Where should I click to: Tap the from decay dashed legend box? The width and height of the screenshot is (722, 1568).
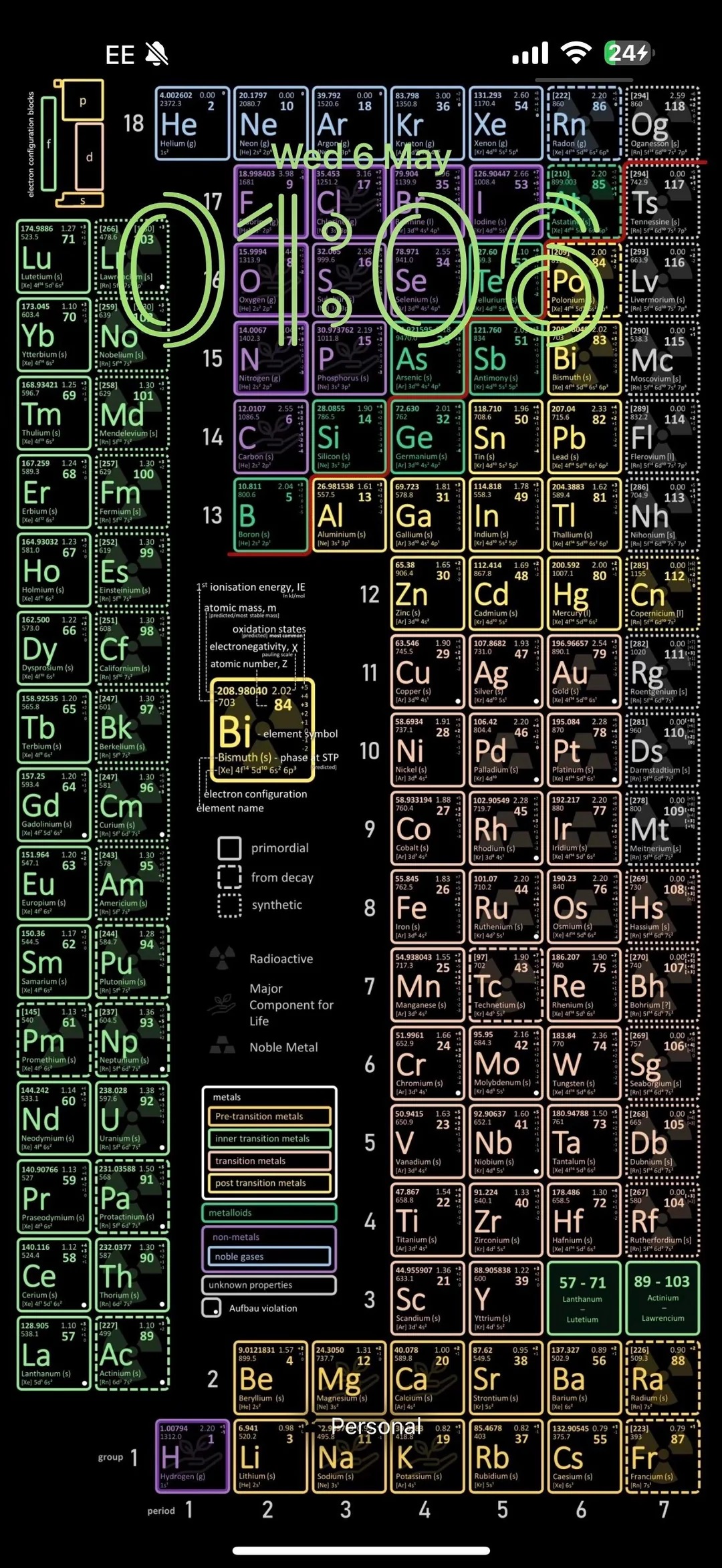point(229,877)
